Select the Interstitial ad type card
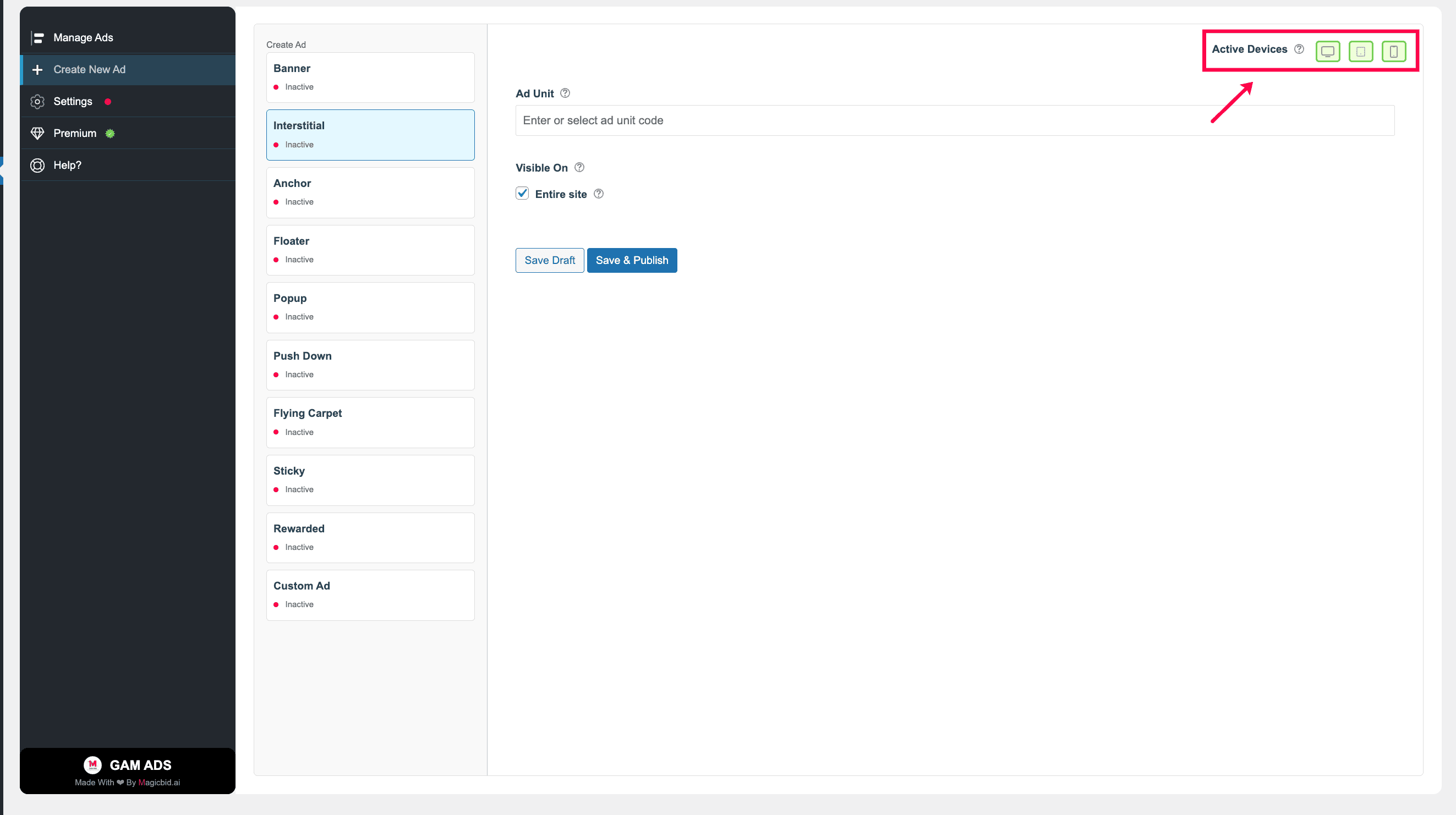The image size is (1456, 815). (370, 135)
